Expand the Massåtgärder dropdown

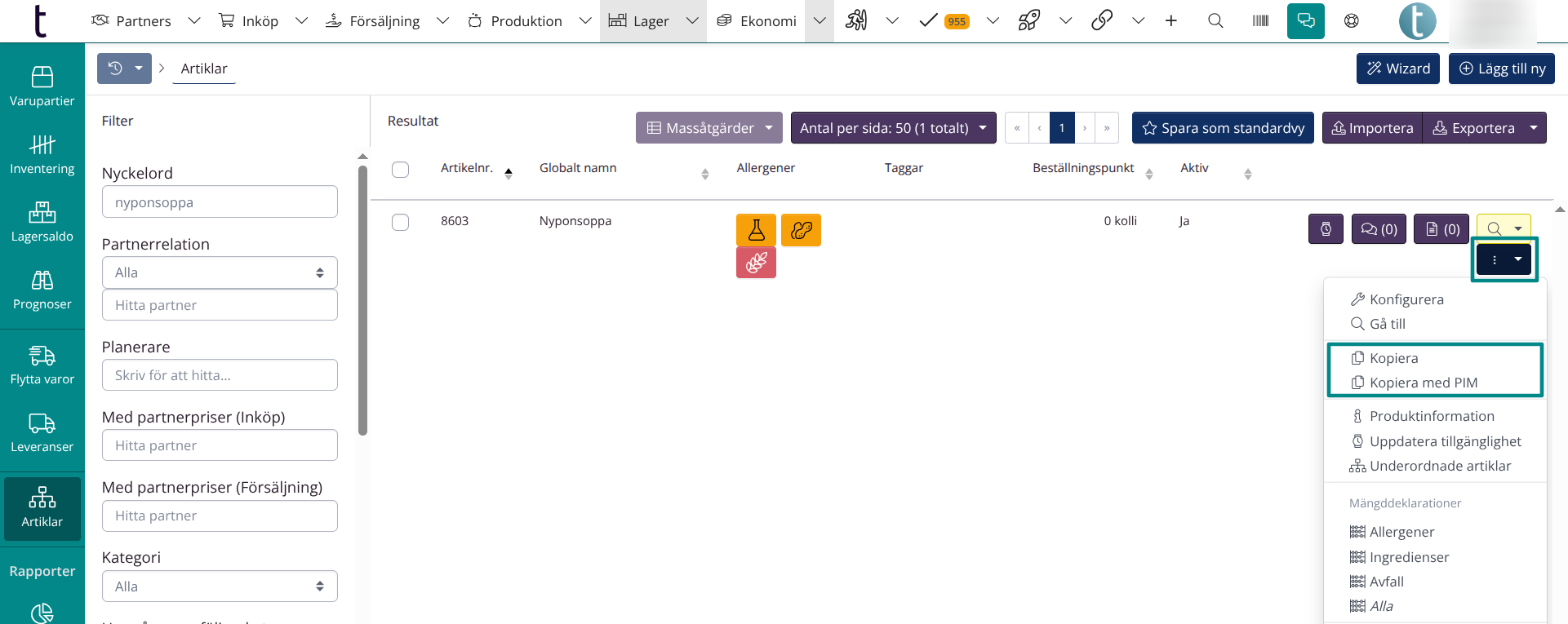point(708,128)
